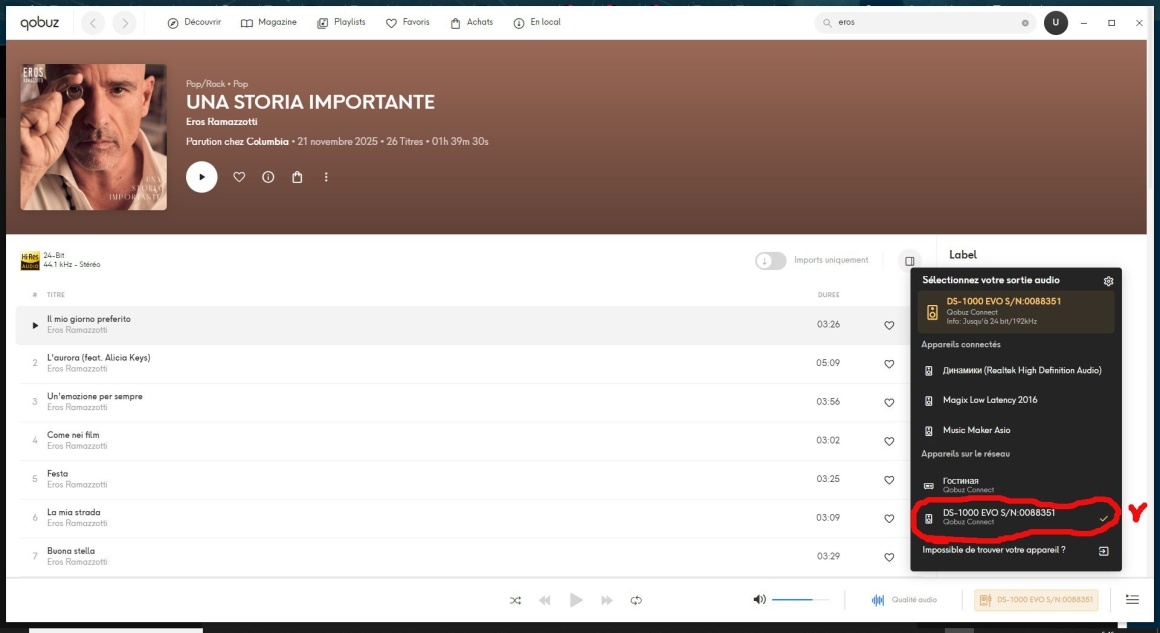Open the Eros Ramazzotti artist link
This screenshot has height=633, width=1160.
(221, 122)
